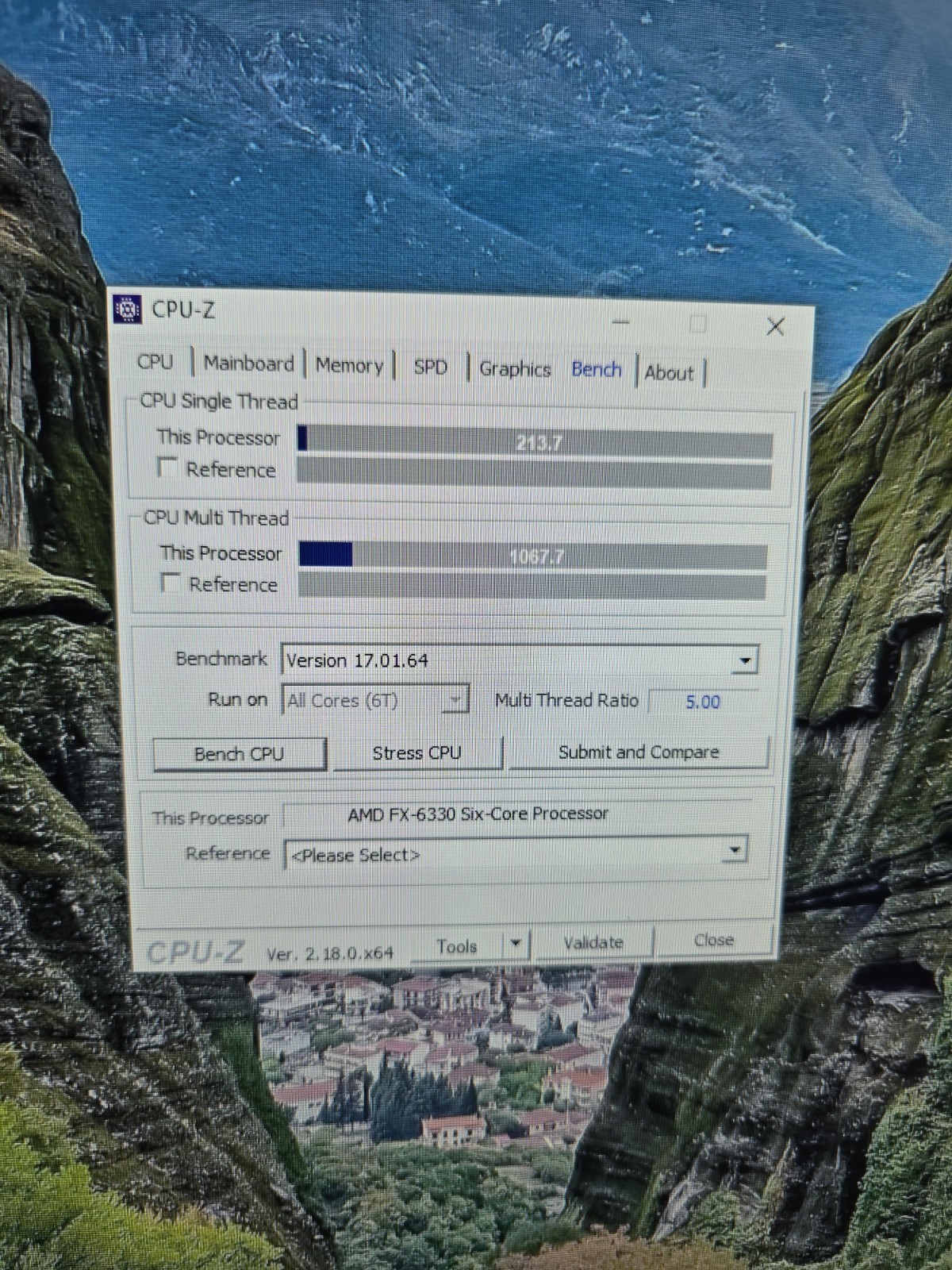
Task: Close CPU-Z with the title bar X
Action: pyautogui.click(x=775, y=326)
